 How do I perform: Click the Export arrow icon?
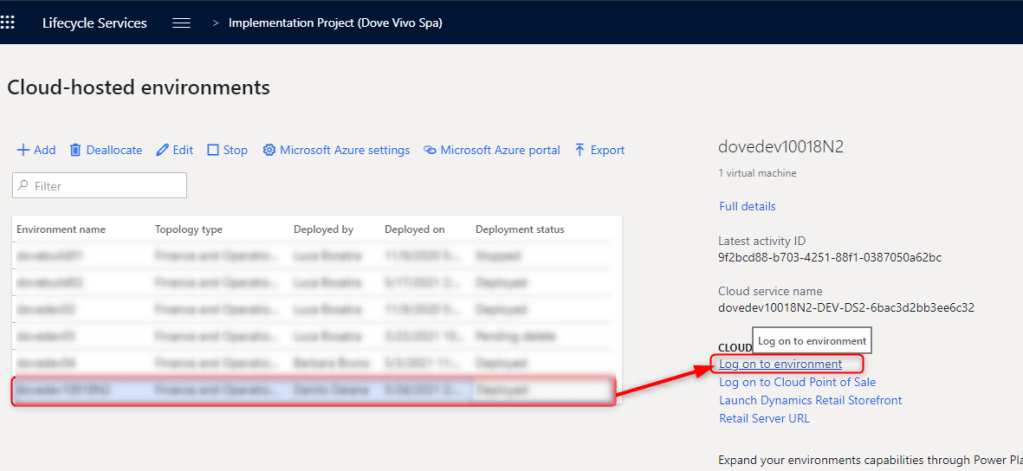[x=580, y=150]
